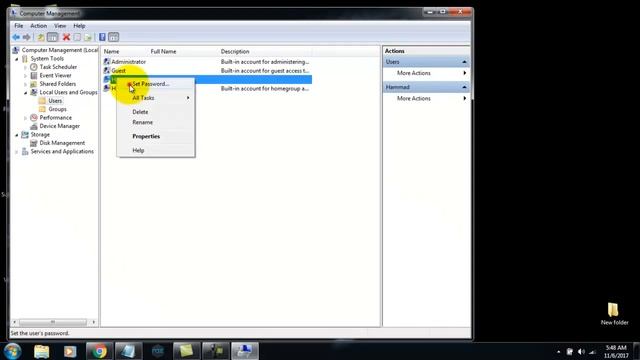
Task: Click tree pane scrollbar right arrow
Action: click(93, 322)
